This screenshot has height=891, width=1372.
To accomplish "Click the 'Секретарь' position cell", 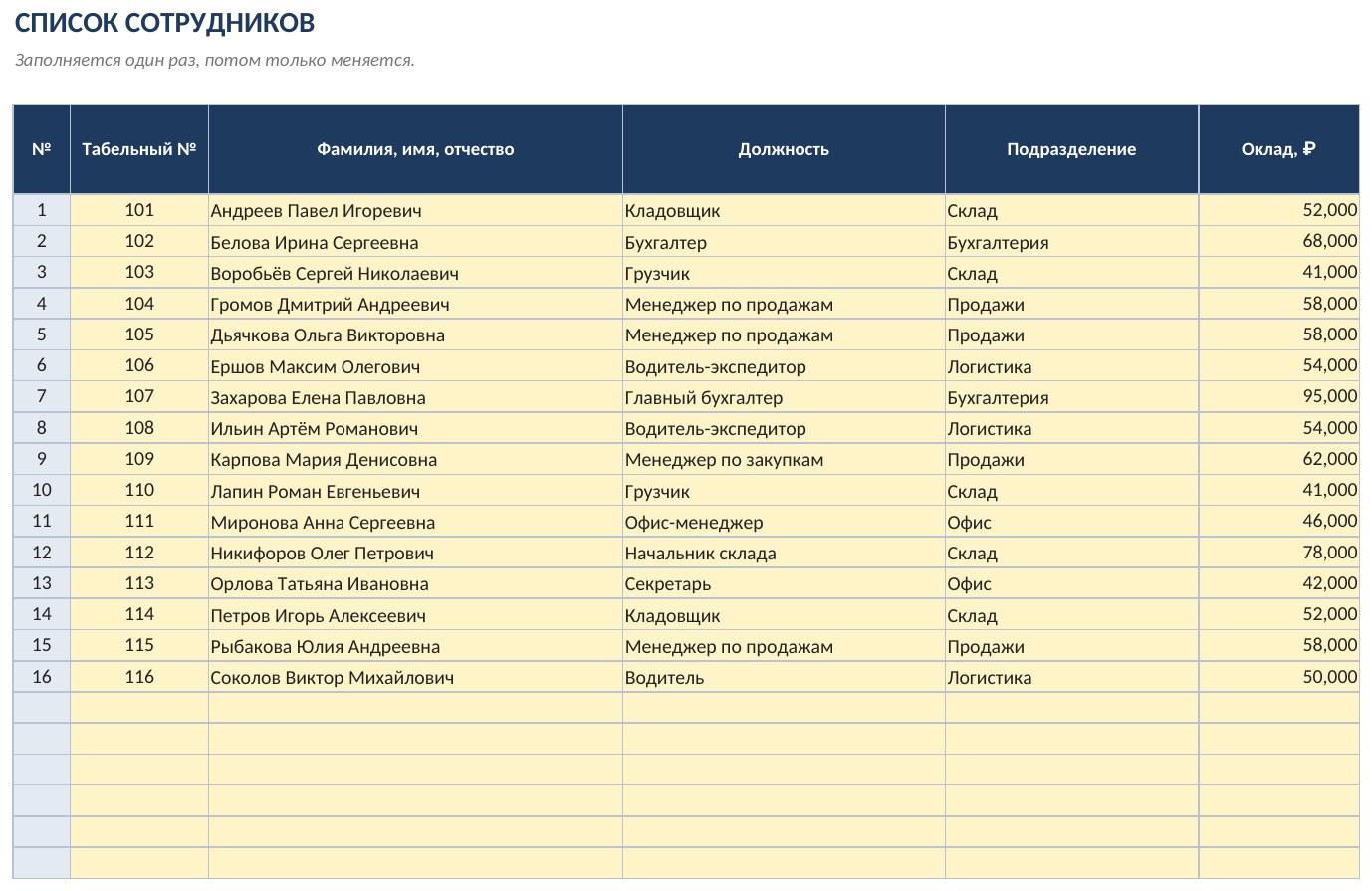I will click(784, 583).
